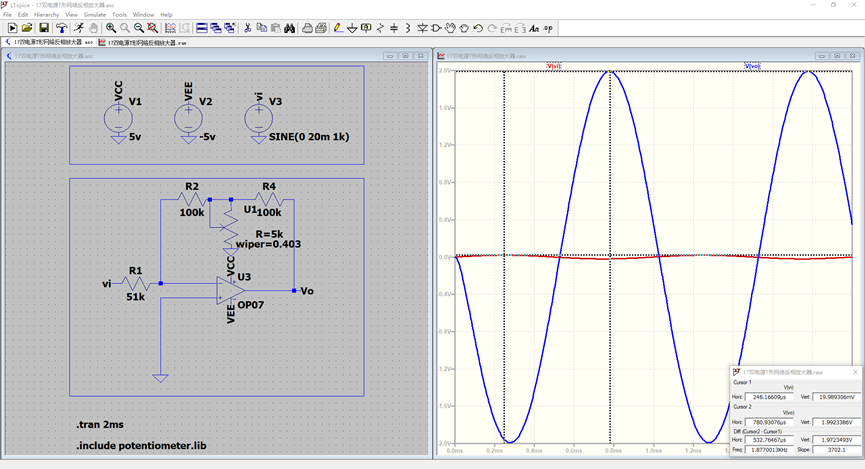Screen dimensions: 865x469
Task: Click Cursor 2 Horz value field
Action: click(769, 422)
